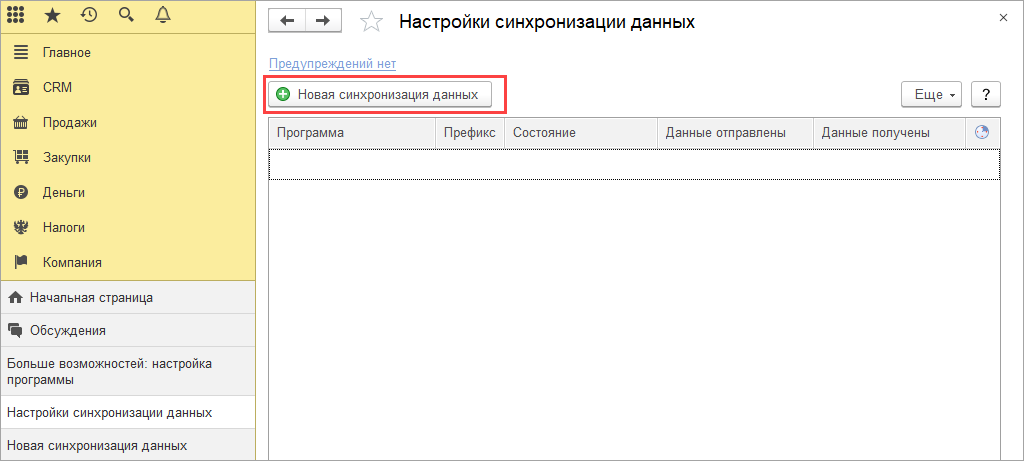Open the History clock icon

tap(90, 15)
